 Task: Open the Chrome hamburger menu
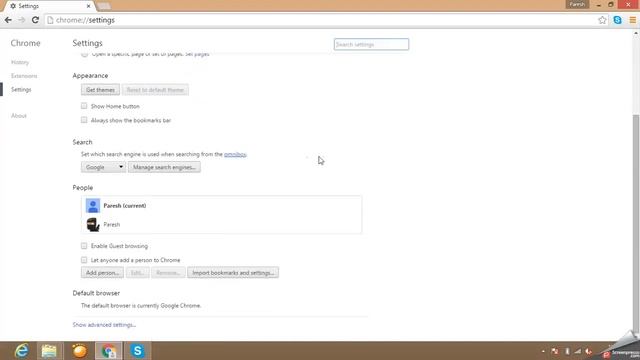(x=633, y=20)
